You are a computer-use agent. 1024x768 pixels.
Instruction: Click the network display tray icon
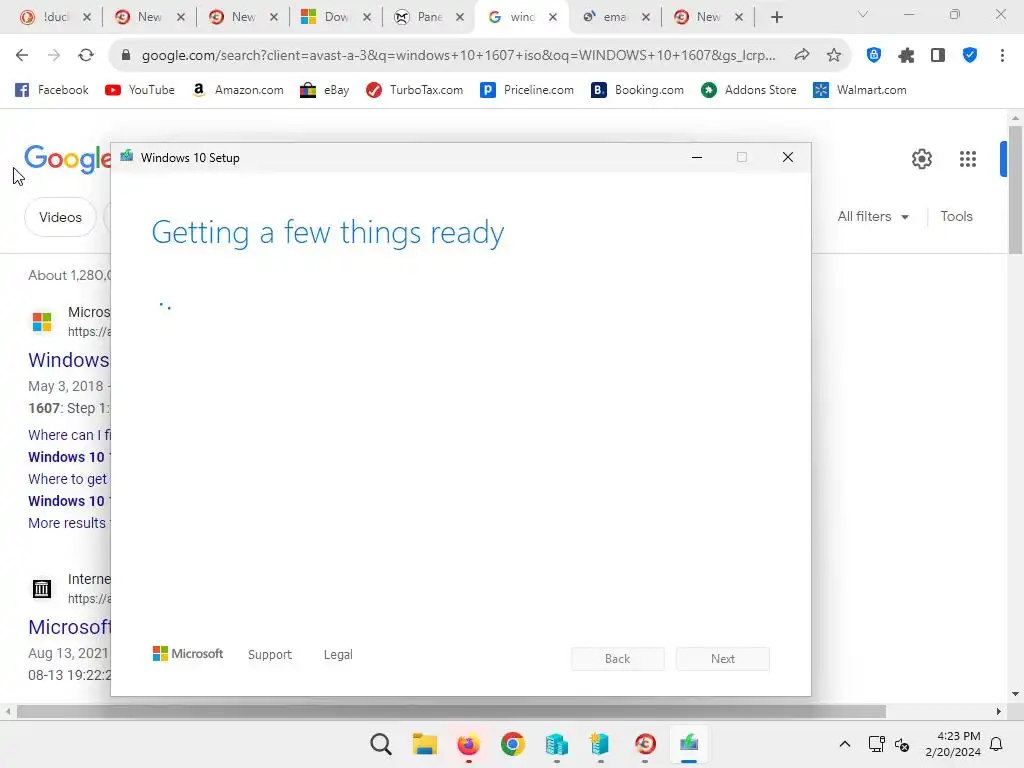(x=876, y=744)
